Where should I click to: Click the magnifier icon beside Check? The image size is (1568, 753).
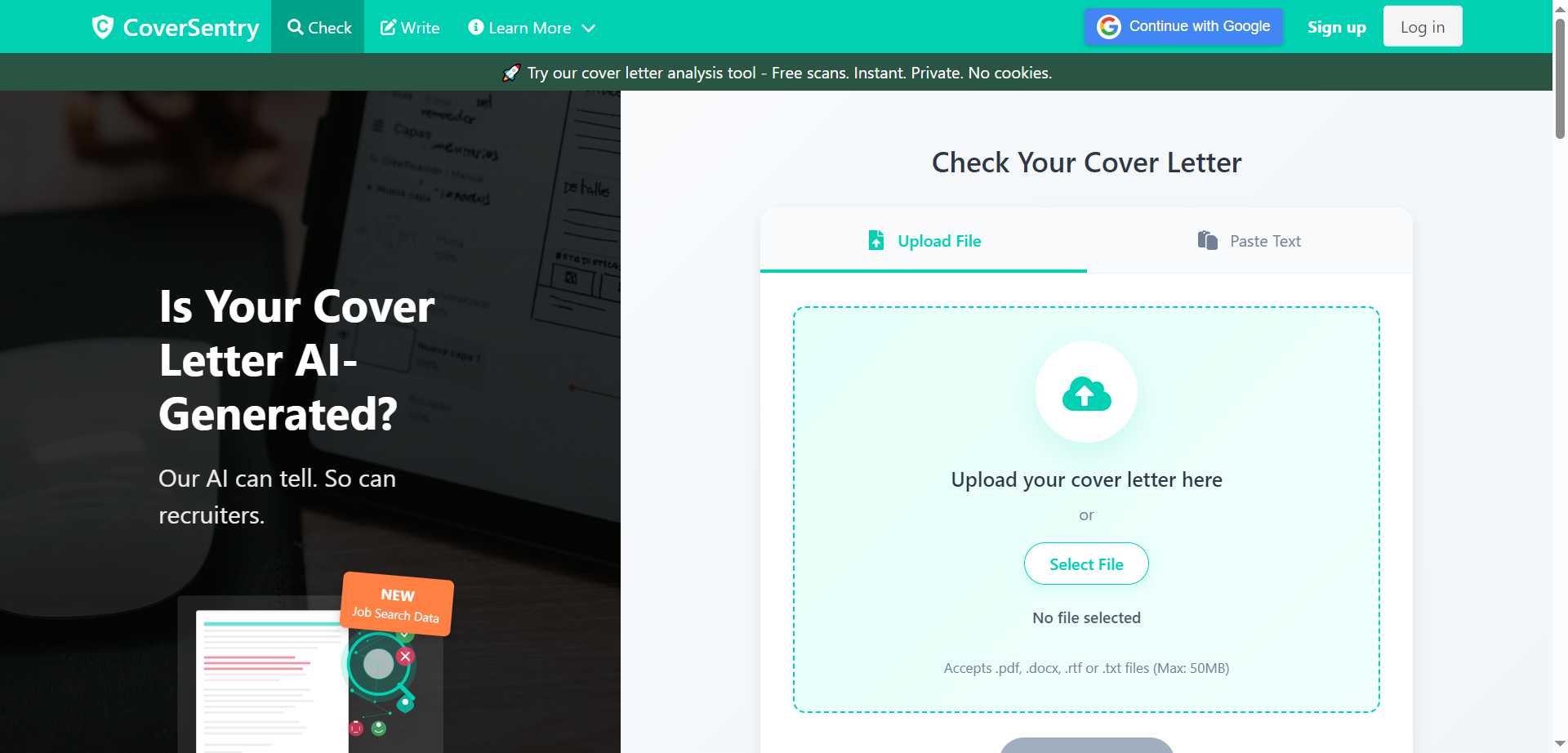pos(296,27)
